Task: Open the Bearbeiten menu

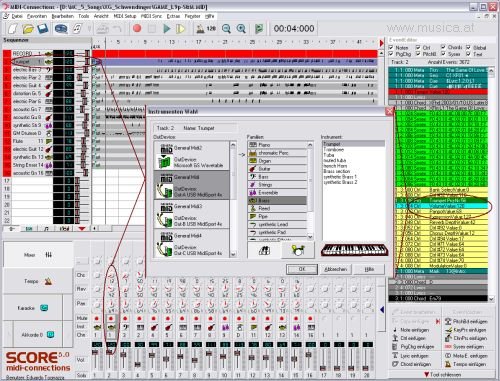Action: click(x=63, y=16)
